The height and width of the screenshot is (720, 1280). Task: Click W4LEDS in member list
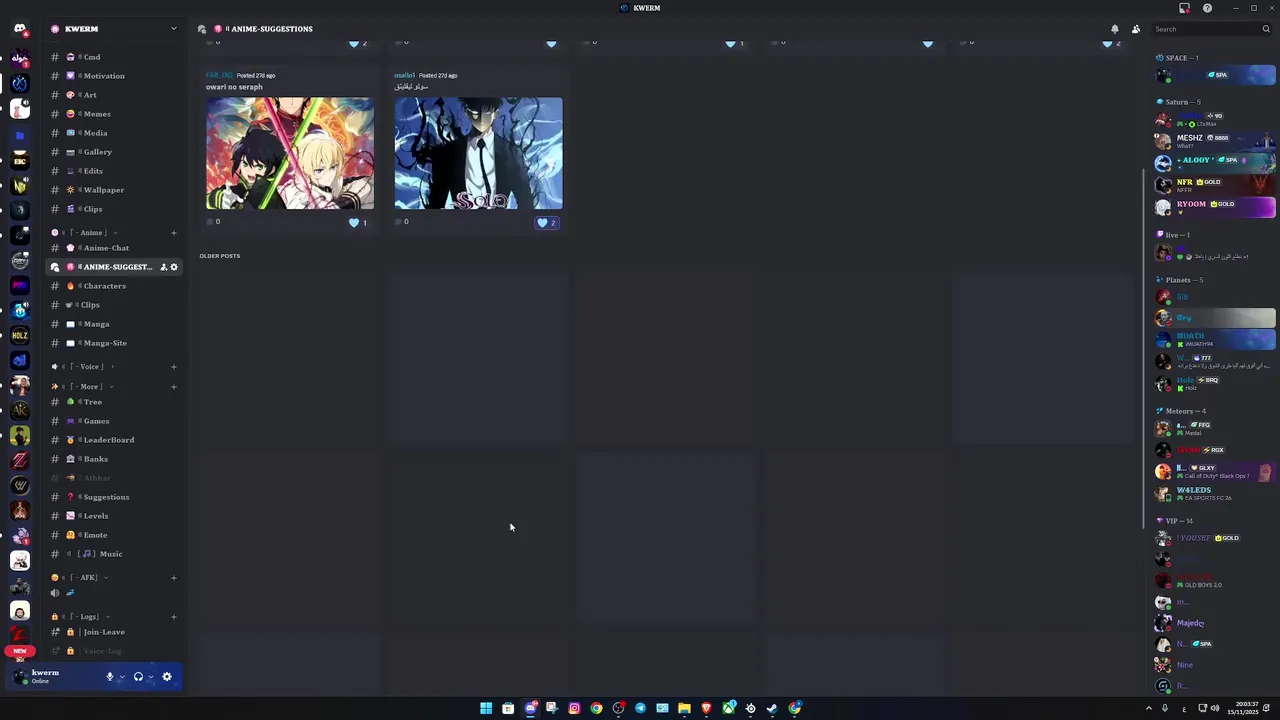(x=1215, y=493)
